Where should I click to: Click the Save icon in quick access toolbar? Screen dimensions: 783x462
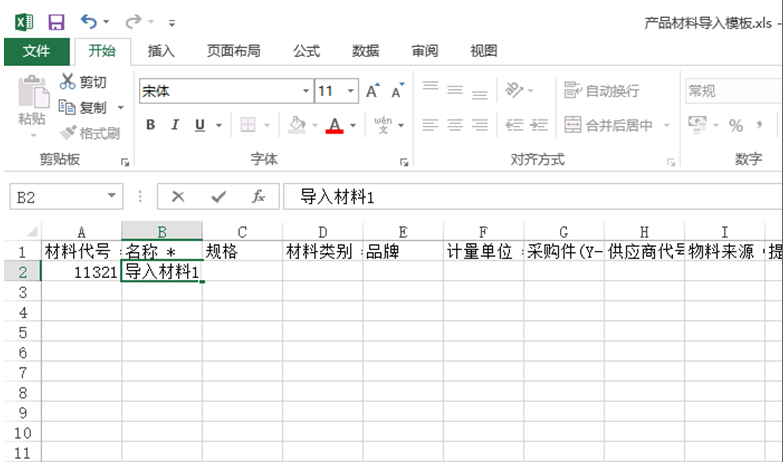[56, 22]
